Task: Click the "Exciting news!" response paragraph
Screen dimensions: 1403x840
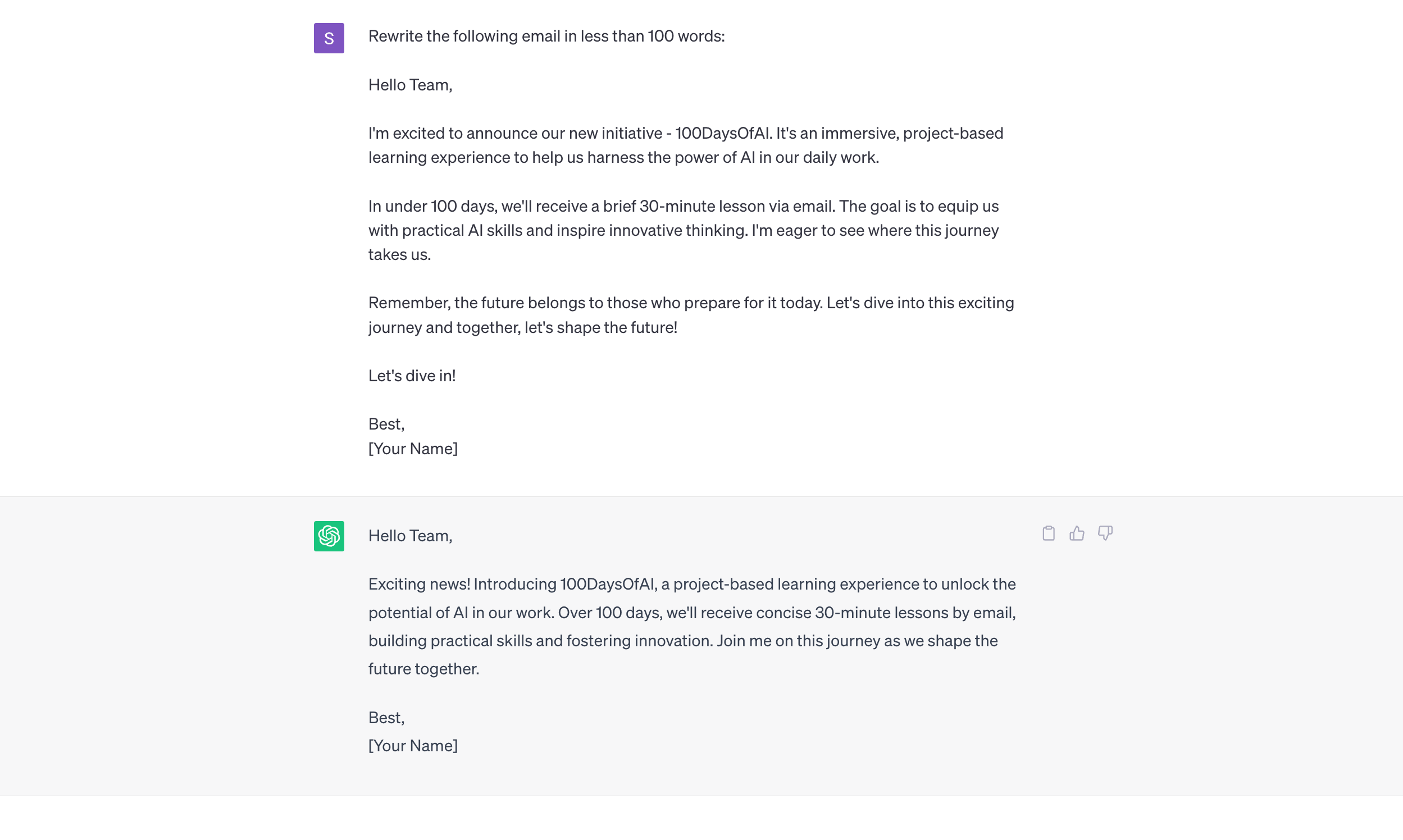Action: click(x=691, y=626)
